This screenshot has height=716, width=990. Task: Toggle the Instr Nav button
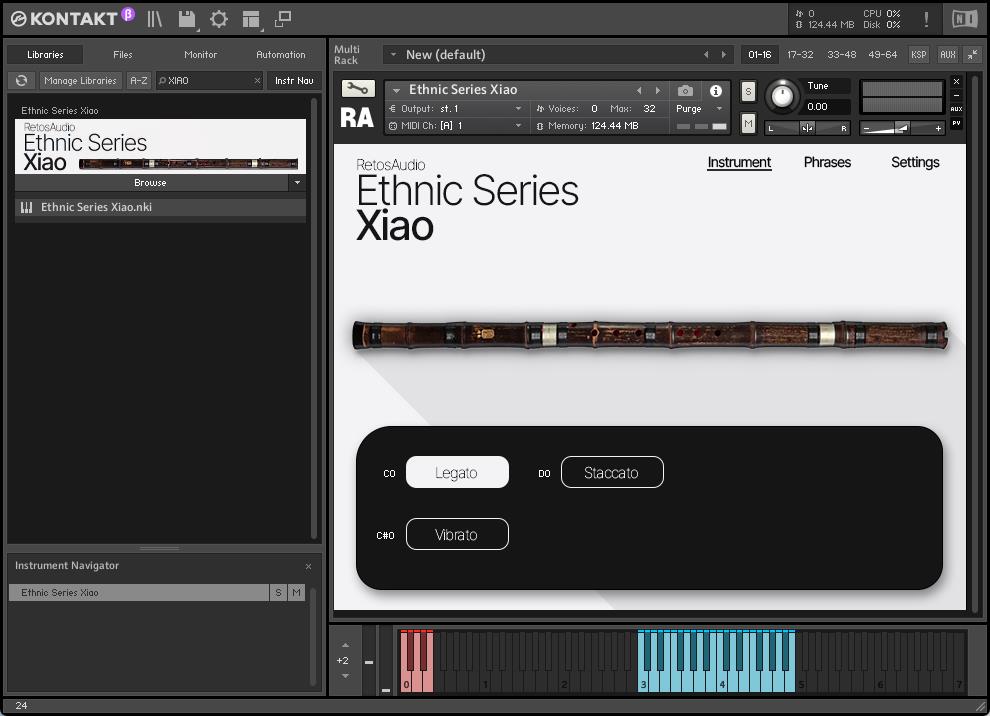[294, 80]
